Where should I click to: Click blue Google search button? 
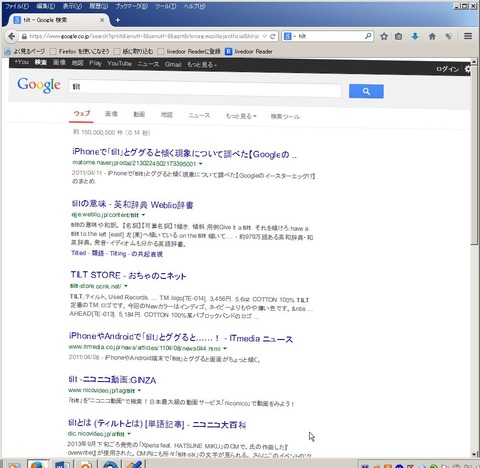(x=366, y=91)
